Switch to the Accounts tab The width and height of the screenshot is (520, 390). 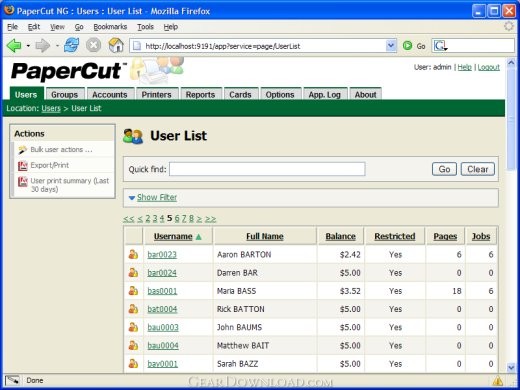coord(110,94)
